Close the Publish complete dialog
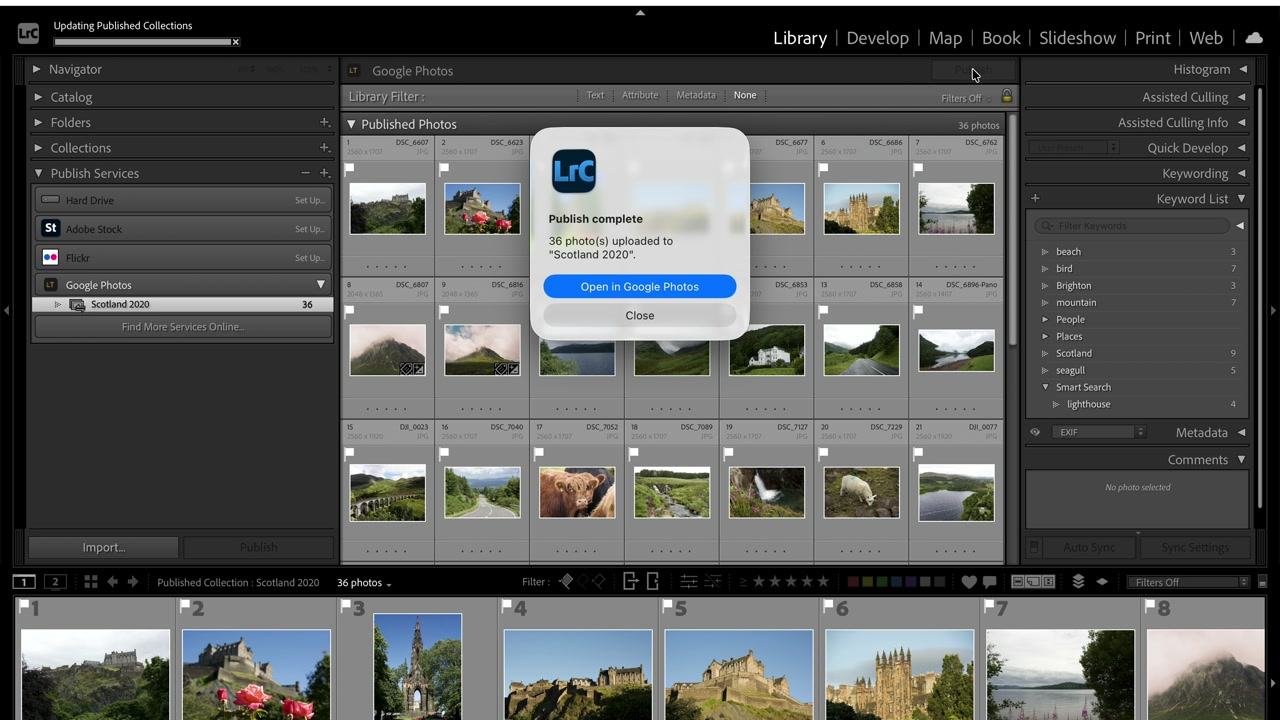The height and width of the screenshot is (720, 1280). pos(640,316)
